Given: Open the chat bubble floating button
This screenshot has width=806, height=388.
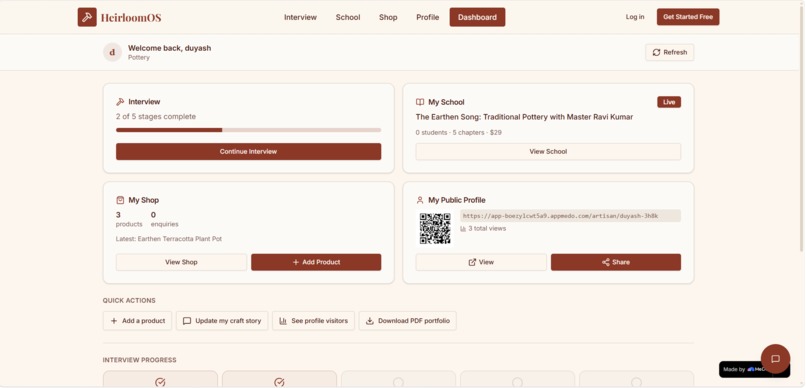Looking at the screenshot, I should [x=775, y=359].
